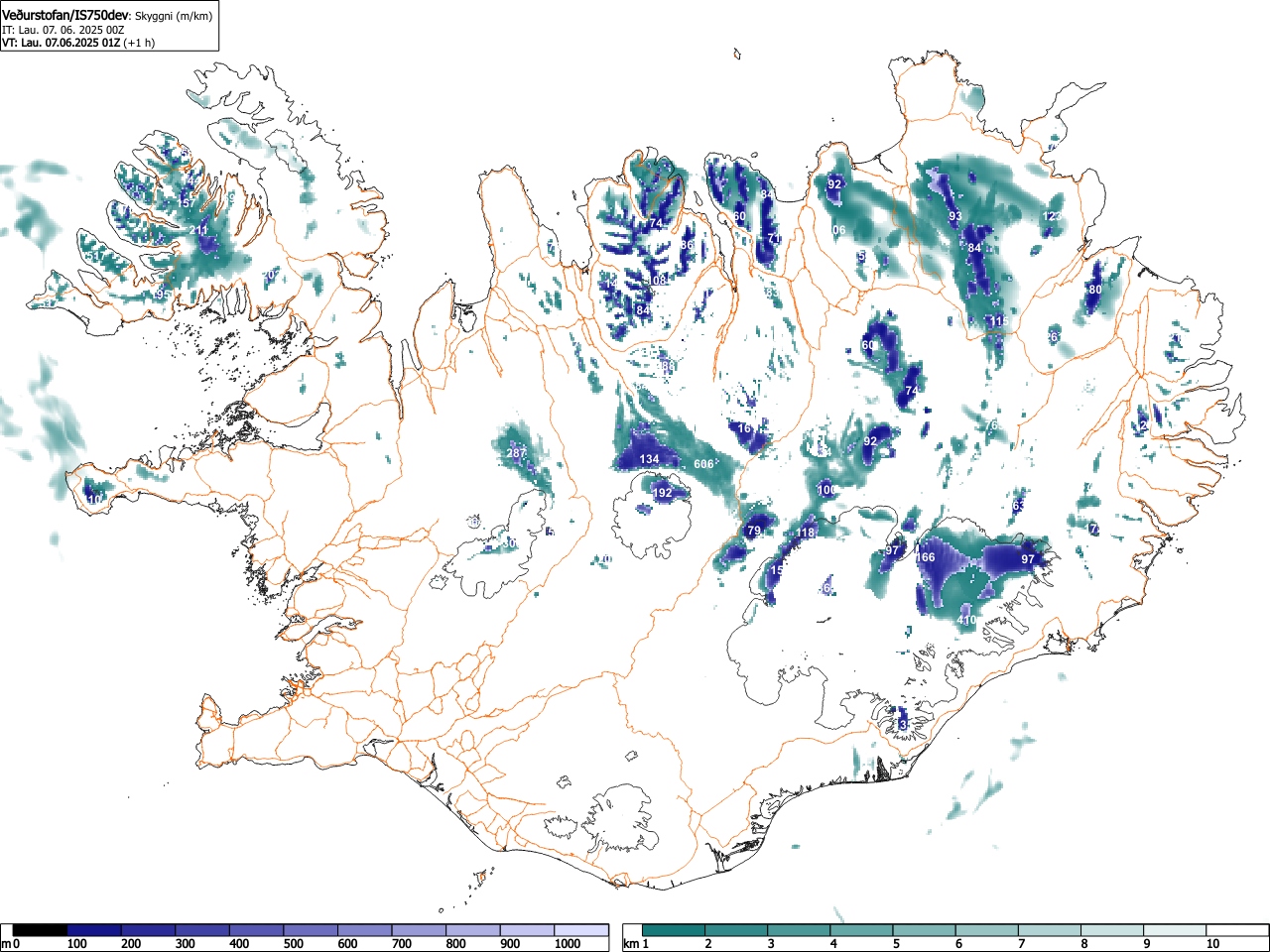Viewport: 1270px width, 952px height.
Task: Select the 8–9 km legend swatch
Action: [x=1112, y=930]
